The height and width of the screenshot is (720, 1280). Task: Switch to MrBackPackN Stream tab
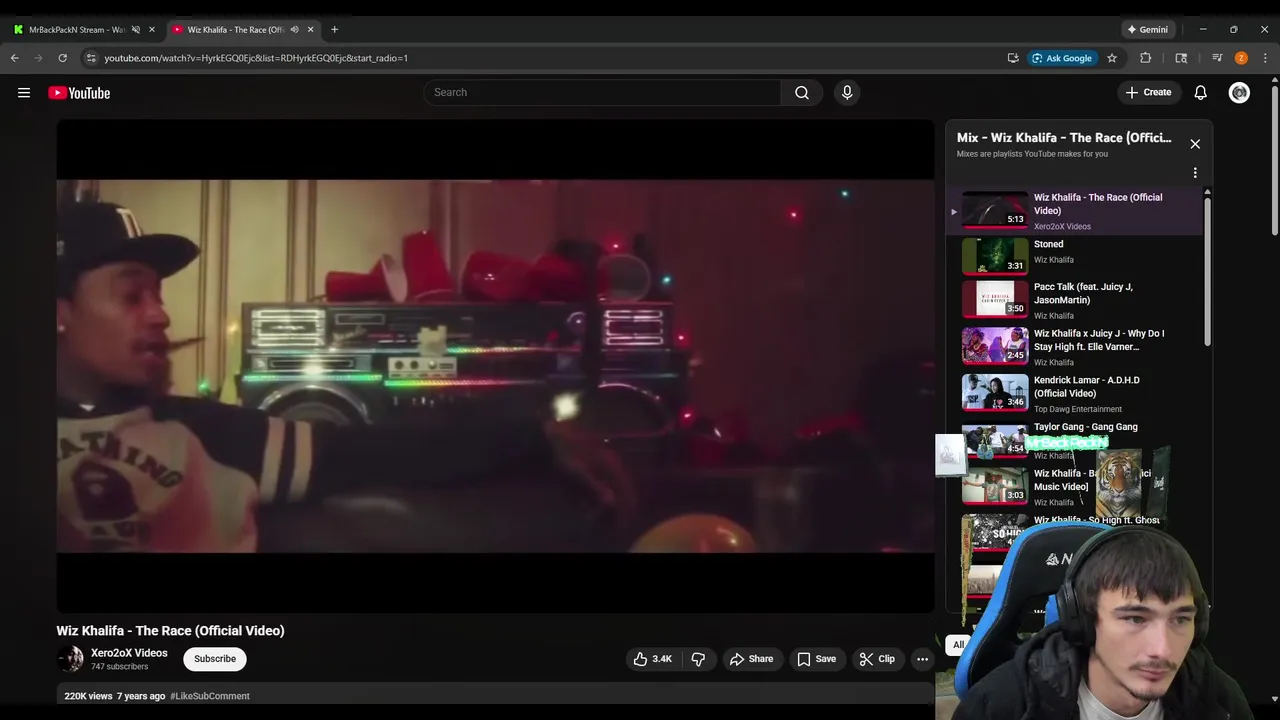[x=79, y=29]
